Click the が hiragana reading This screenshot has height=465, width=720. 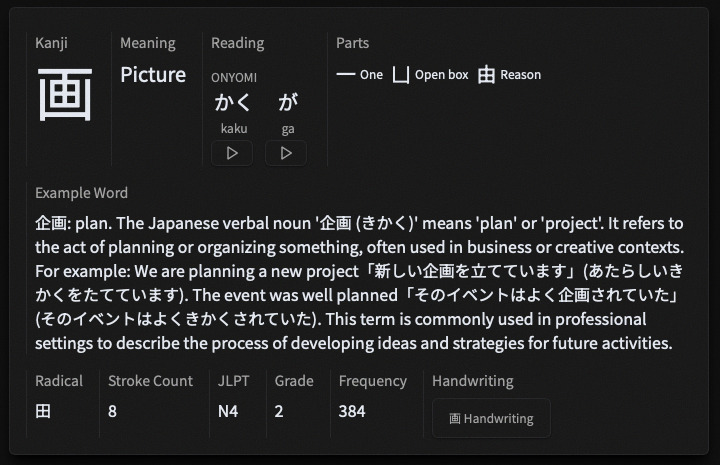click(287, 102)
